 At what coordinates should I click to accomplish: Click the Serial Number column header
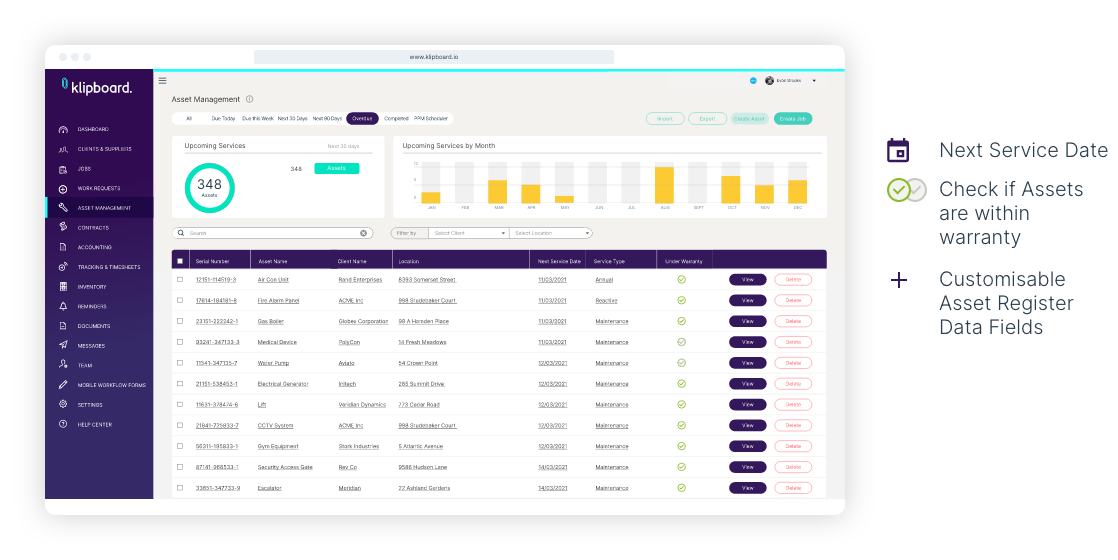click(x=212, y=262)
